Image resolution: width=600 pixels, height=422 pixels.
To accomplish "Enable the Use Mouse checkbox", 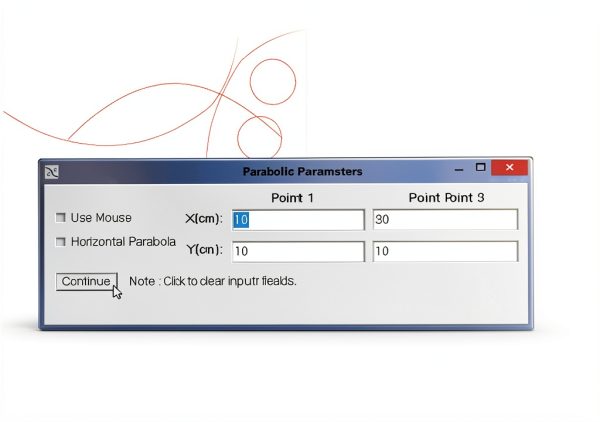I will coord(60,218).
